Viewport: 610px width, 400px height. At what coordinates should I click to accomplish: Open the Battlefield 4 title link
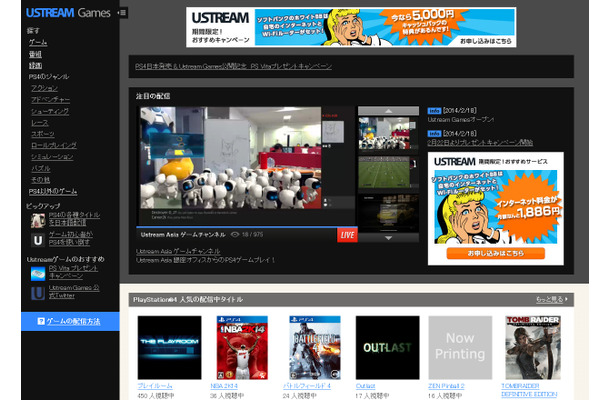(x=307, y=386)
